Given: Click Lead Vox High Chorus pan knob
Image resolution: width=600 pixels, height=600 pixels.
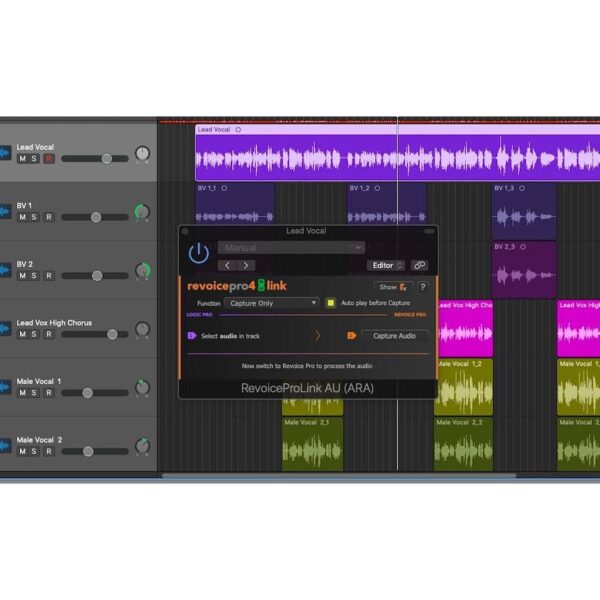Looking at the screenshot, I should coord(142,329).
